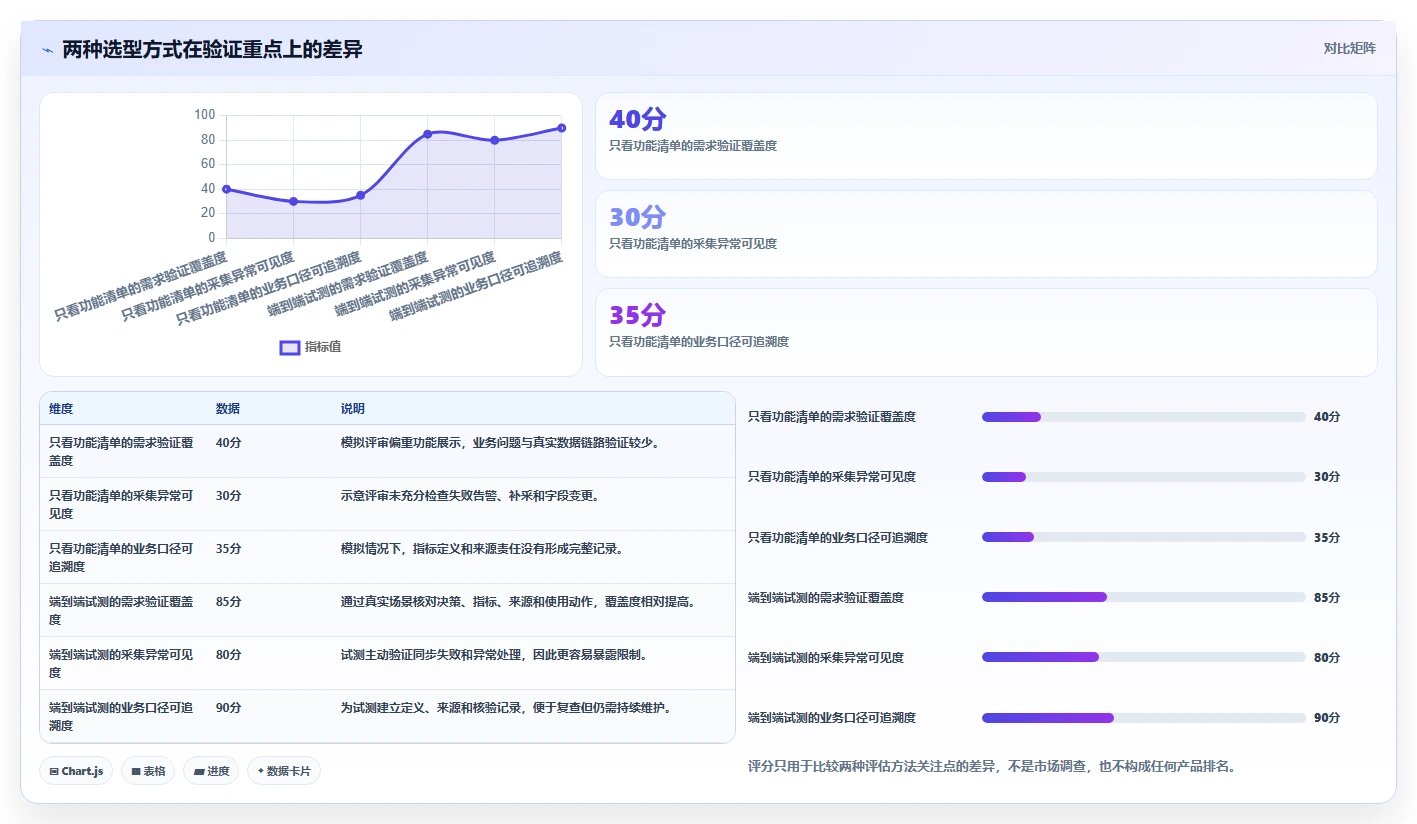Image resolution: width=1417 pixels, height=824 pixels.
Task: Click table cell 端到端试测的需求验证覆盖度
Action: (122, 611)
